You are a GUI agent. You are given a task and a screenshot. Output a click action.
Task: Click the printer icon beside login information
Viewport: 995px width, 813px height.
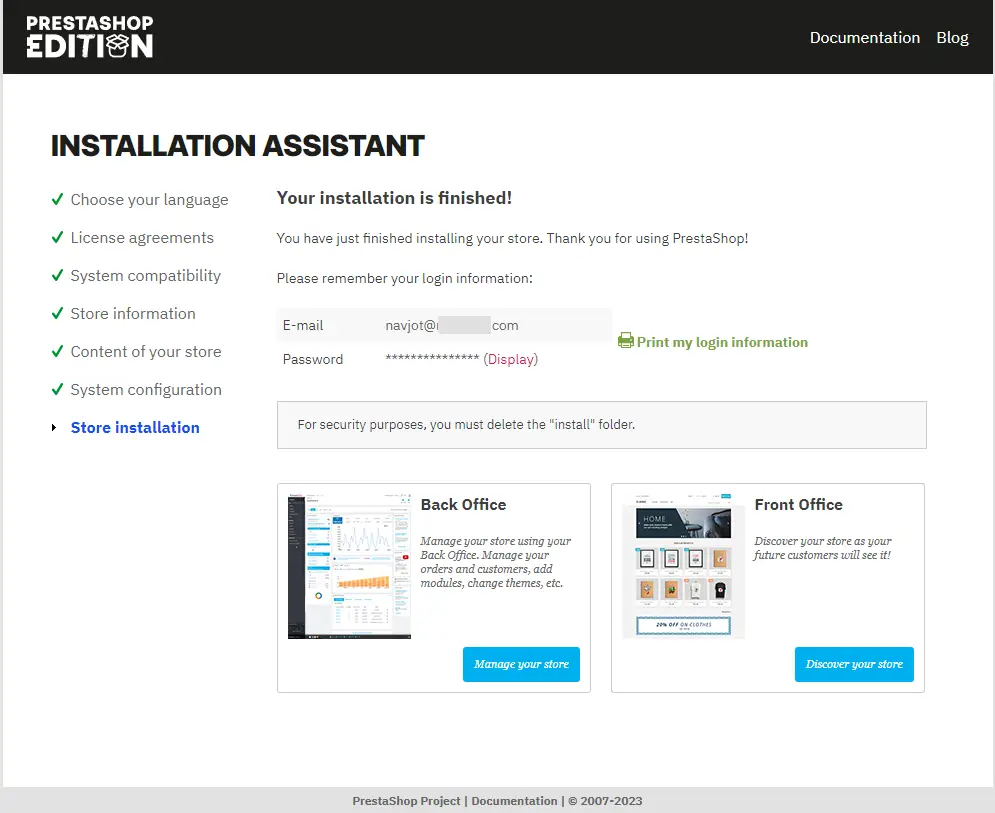626,342
